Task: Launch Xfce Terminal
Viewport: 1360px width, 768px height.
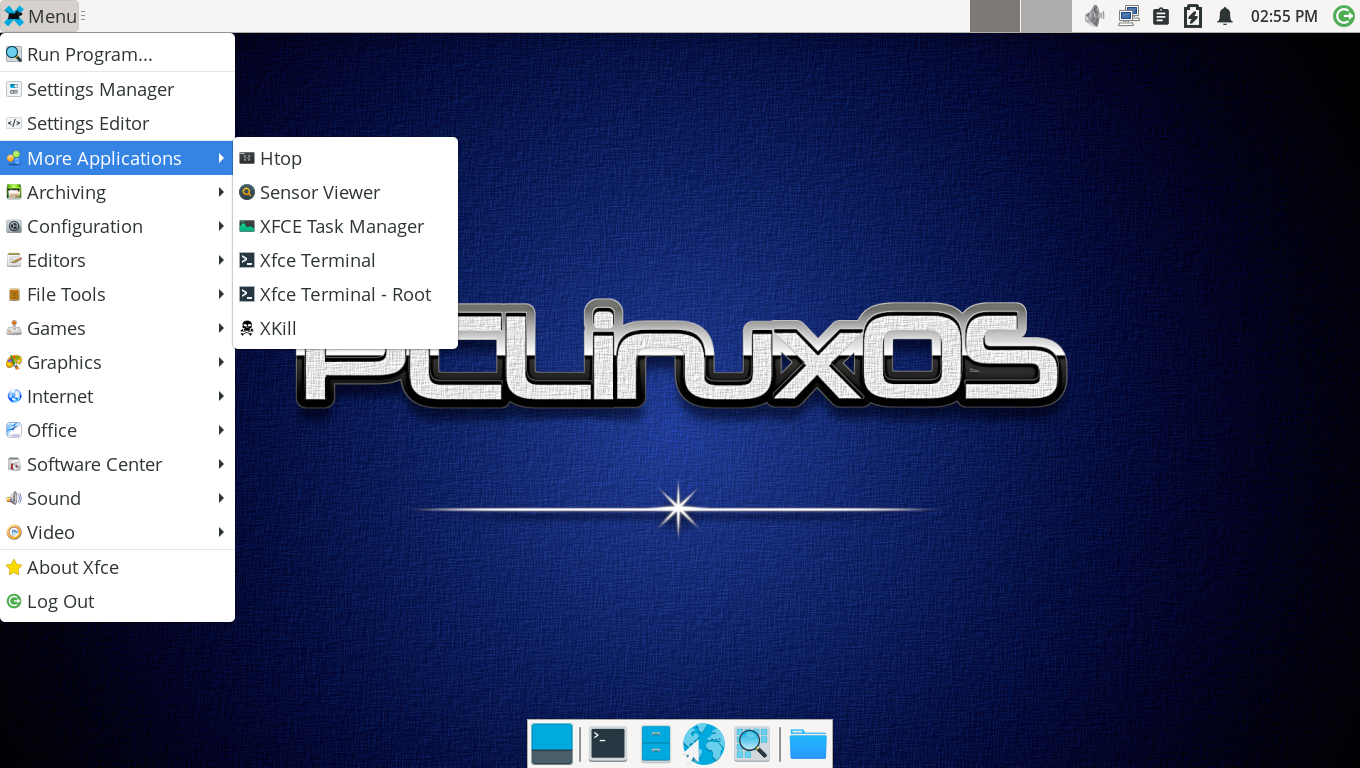Action: pos(345,260)
